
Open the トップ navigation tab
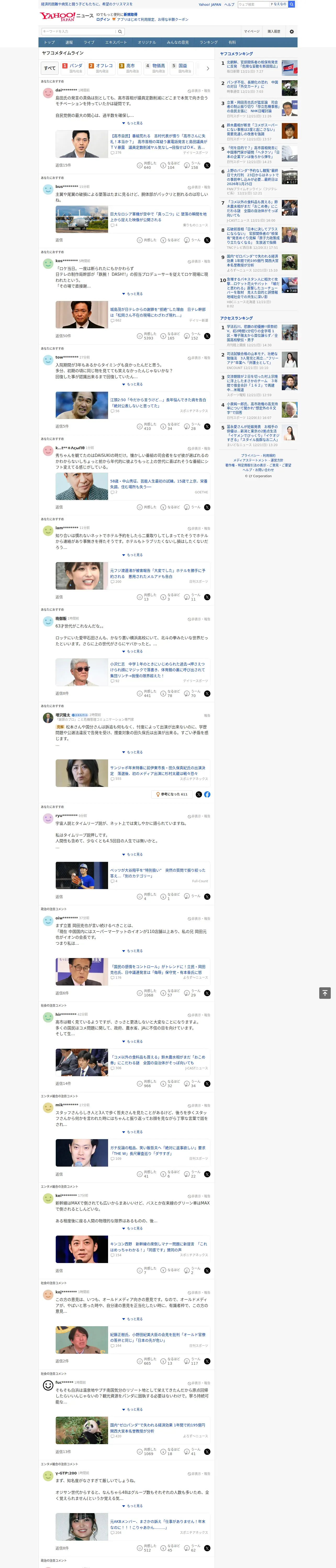49,43
